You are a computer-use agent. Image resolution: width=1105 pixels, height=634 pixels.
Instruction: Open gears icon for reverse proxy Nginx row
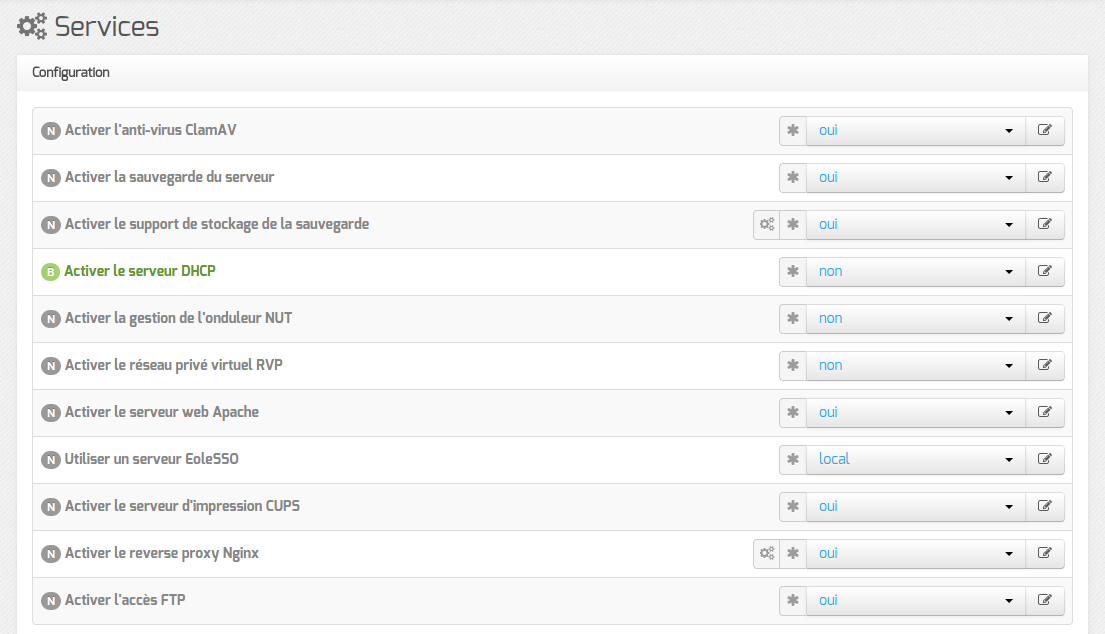(x=767, y=553)
